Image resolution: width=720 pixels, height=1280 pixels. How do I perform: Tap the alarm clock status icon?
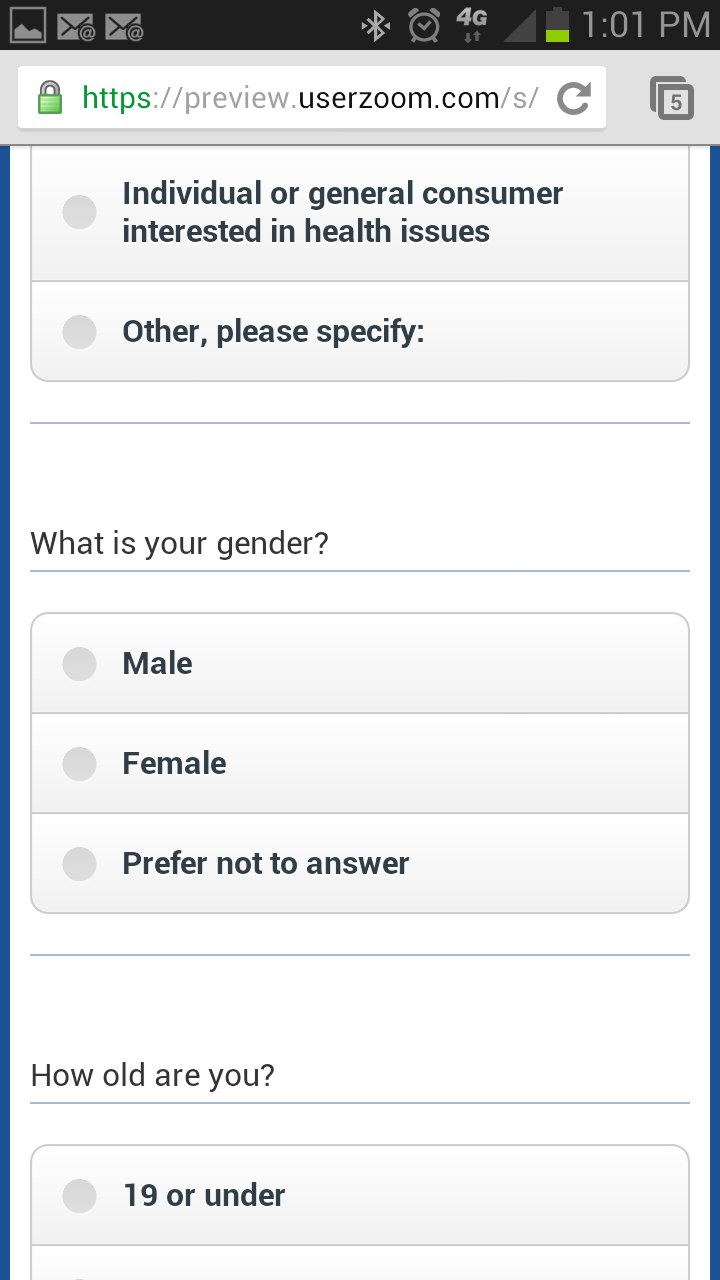(424, 25)
